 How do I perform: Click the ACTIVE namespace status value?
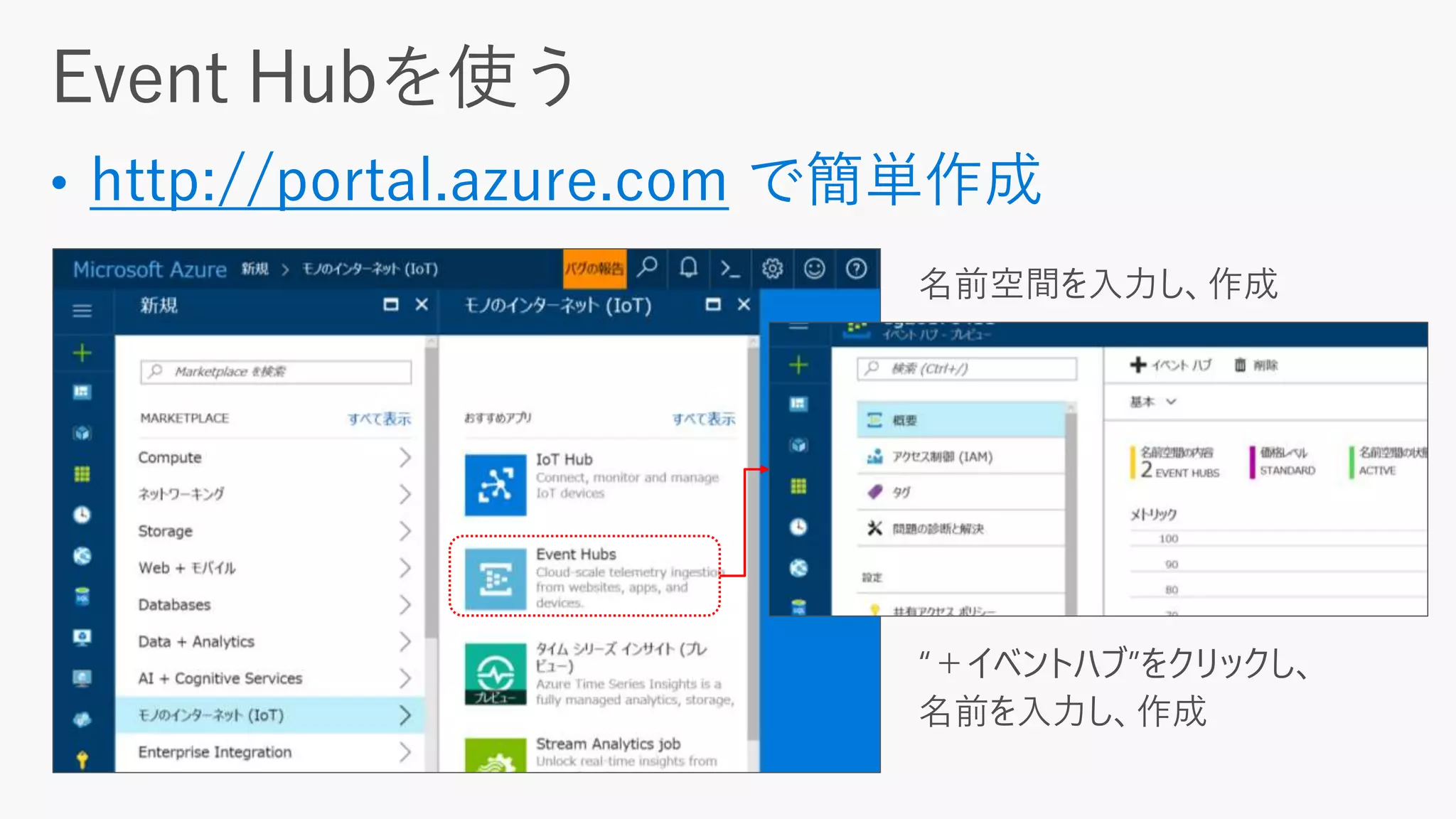pyautogui.click(x=1377, y=471)
